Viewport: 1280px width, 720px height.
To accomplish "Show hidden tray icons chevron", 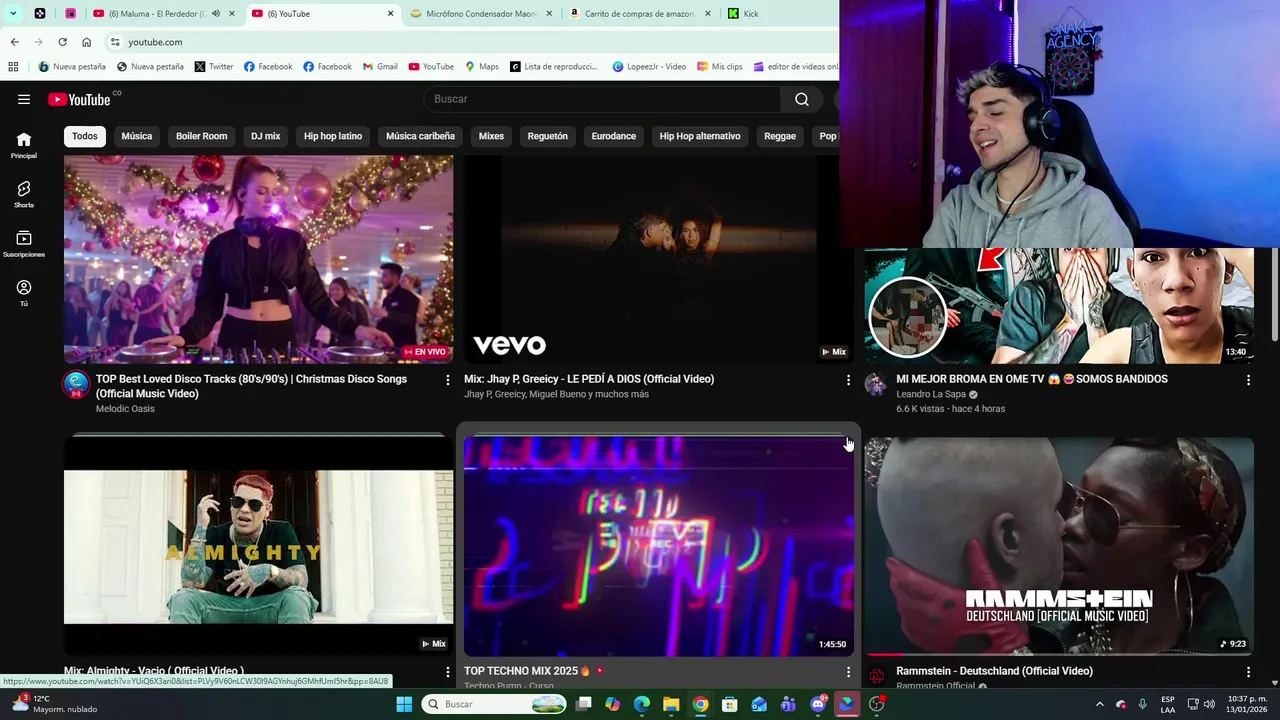I will [x=1099, y=704].
